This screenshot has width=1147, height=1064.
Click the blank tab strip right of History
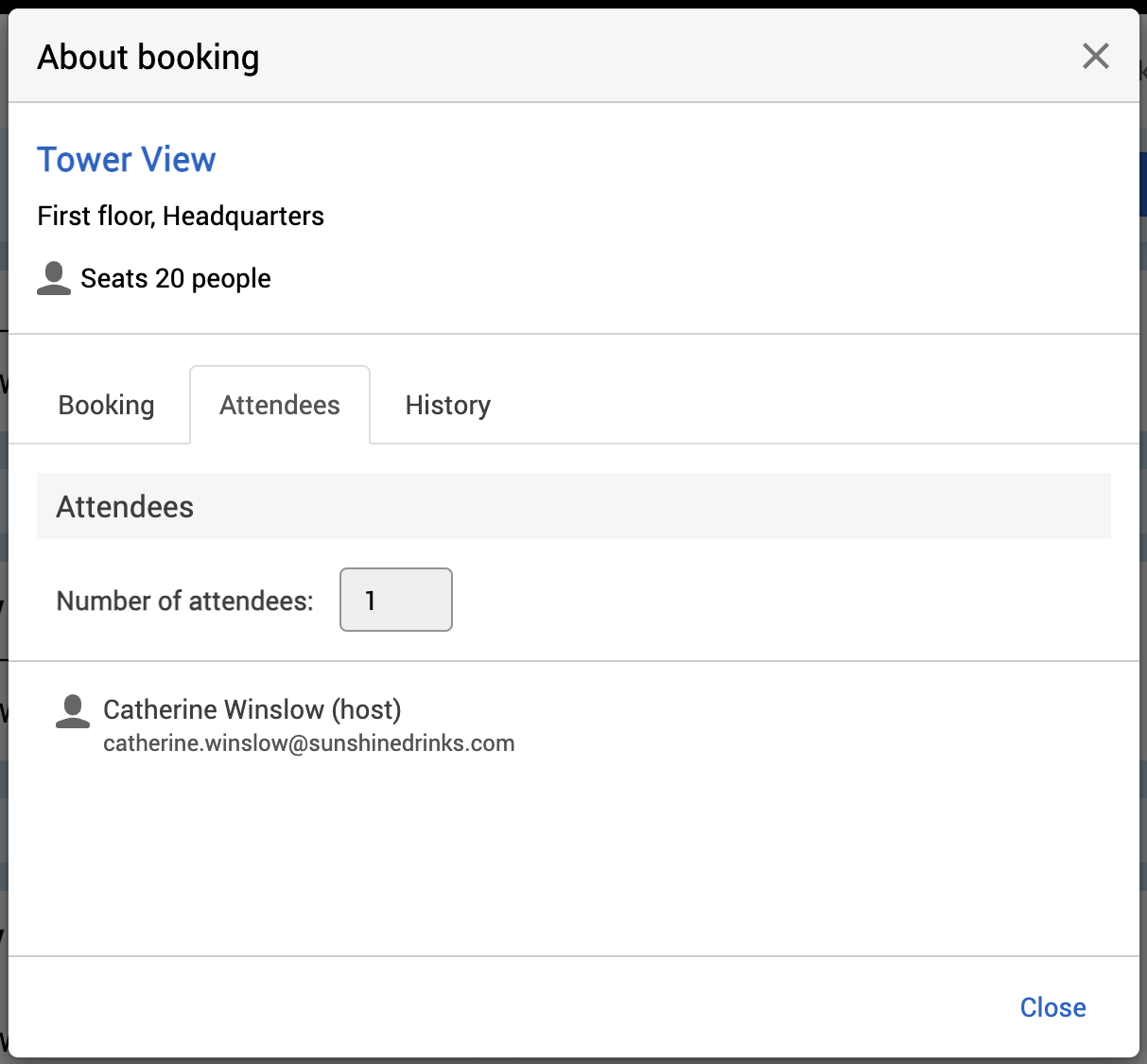[x=804, y=405]
